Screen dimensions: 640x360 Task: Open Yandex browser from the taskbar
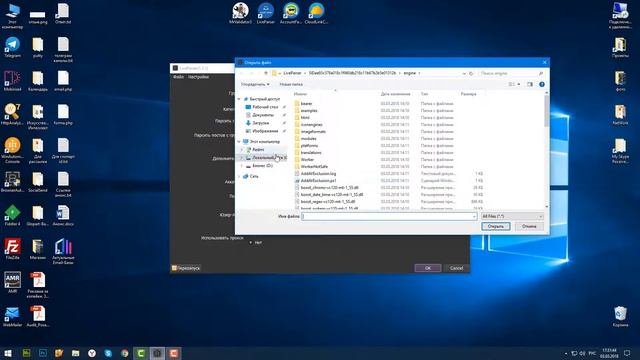pos(92,353)
